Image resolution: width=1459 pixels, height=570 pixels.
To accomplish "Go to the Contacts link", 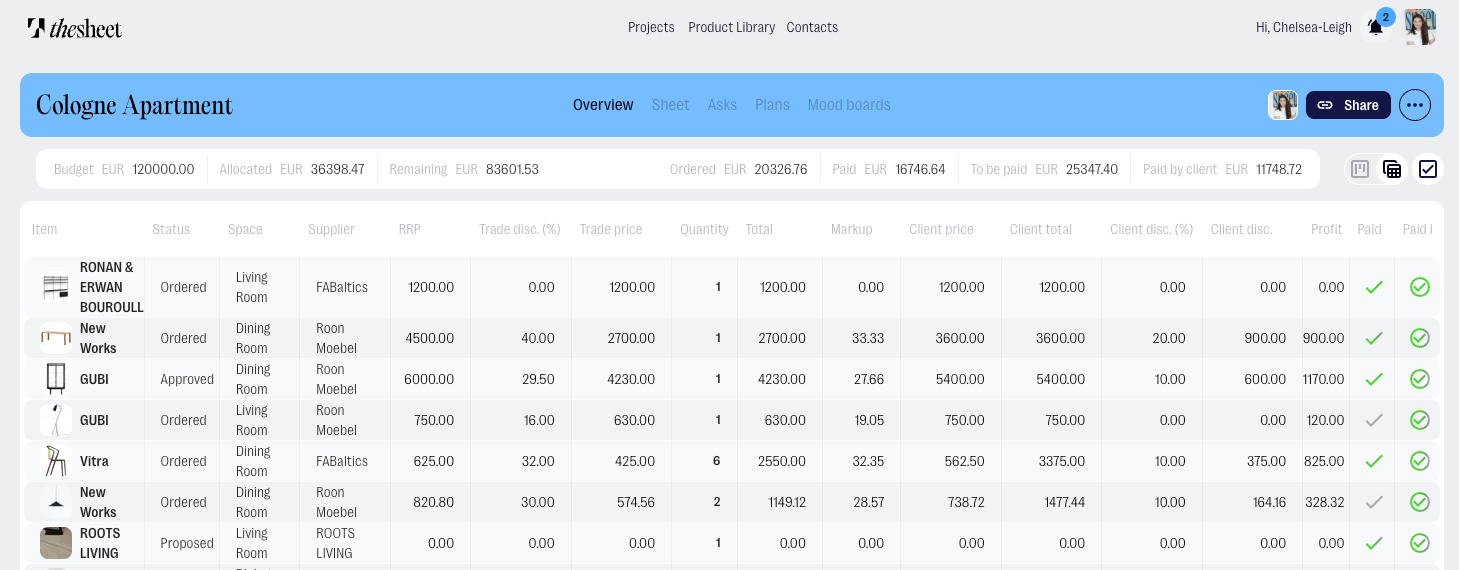I will click(x=812, y=27).
